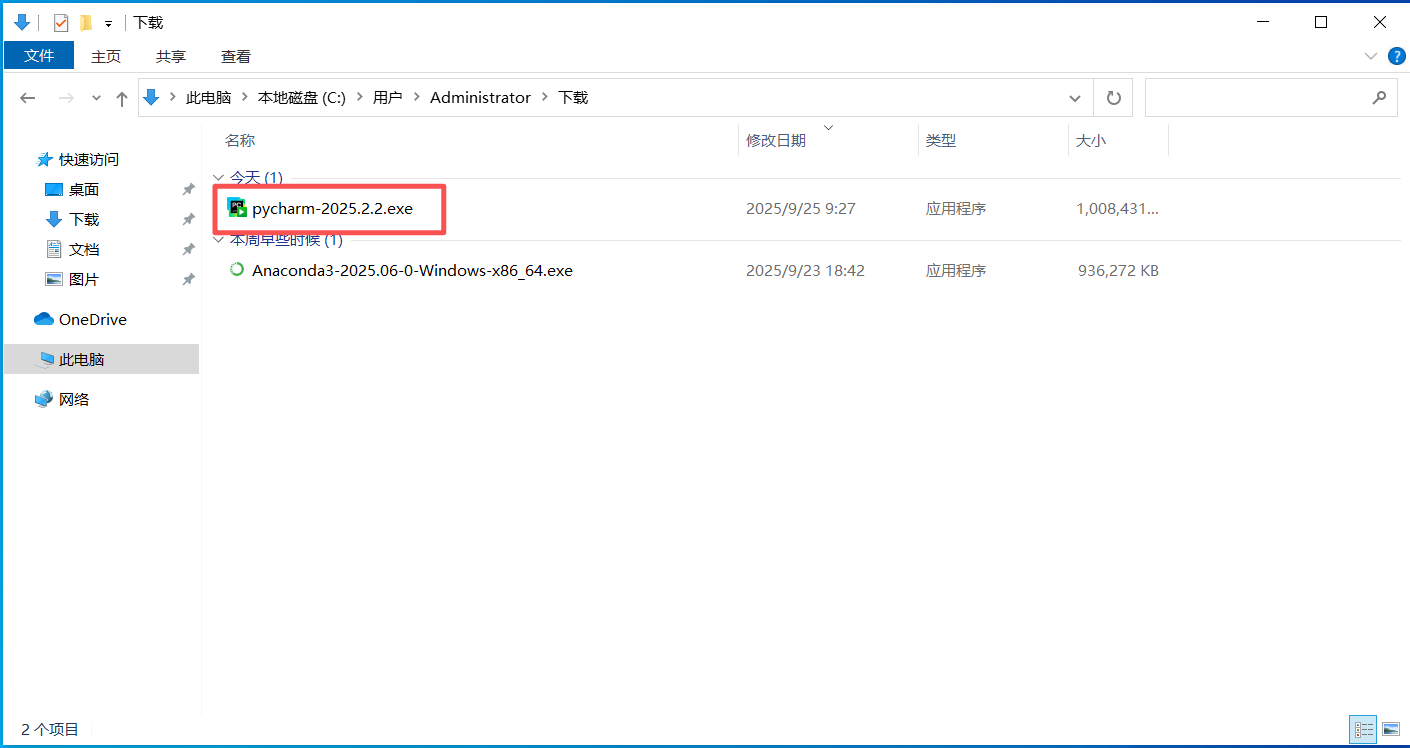Screen dimensions: 1410x748
Task: Click the Quick Access star icon
Action: pyautogui.click(x=44, y=160)
